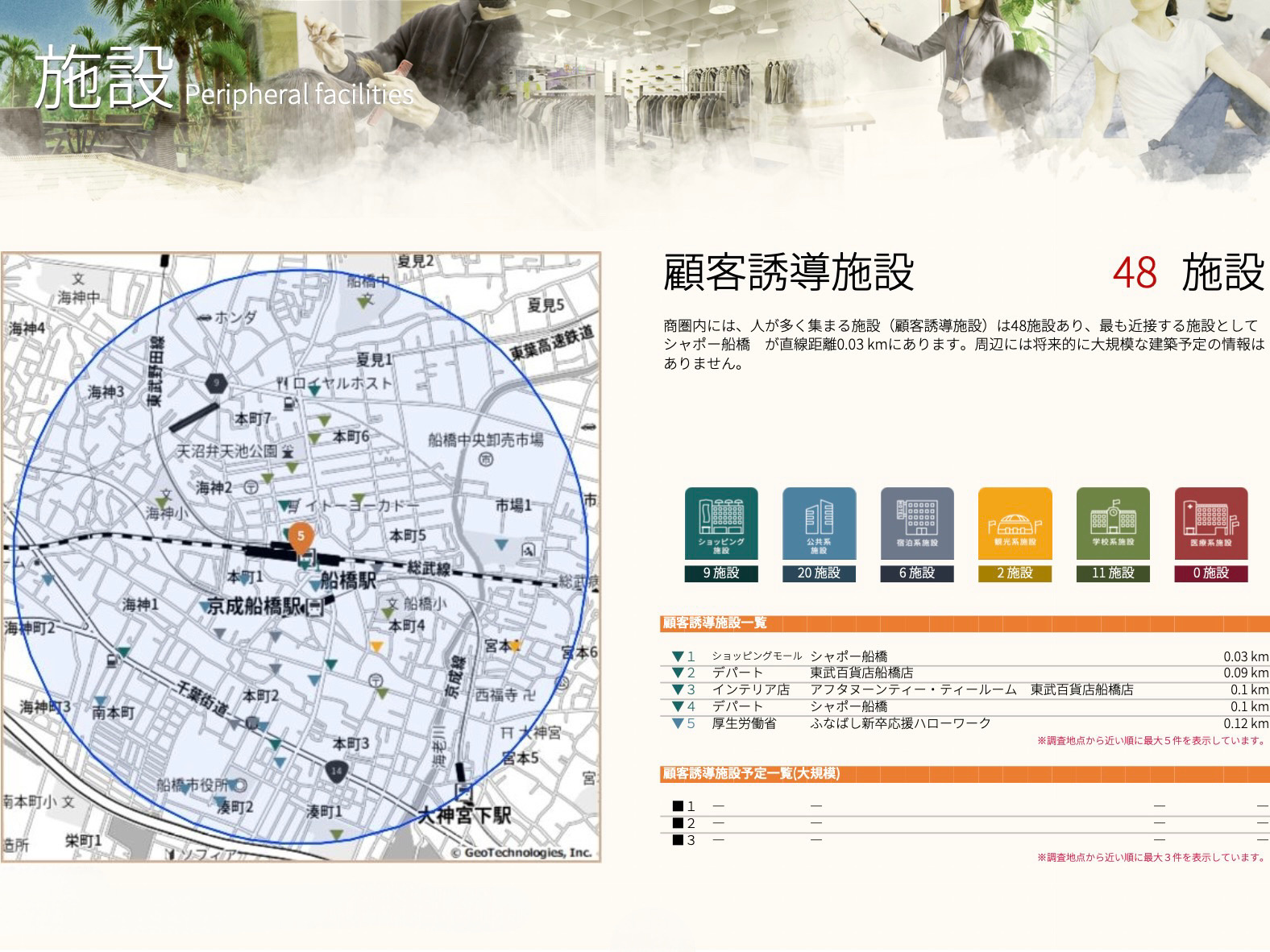Click the 顧客誘導施設一覧 section header
The height and width of the screenshot is (952, 1270).
click(714, 623)
